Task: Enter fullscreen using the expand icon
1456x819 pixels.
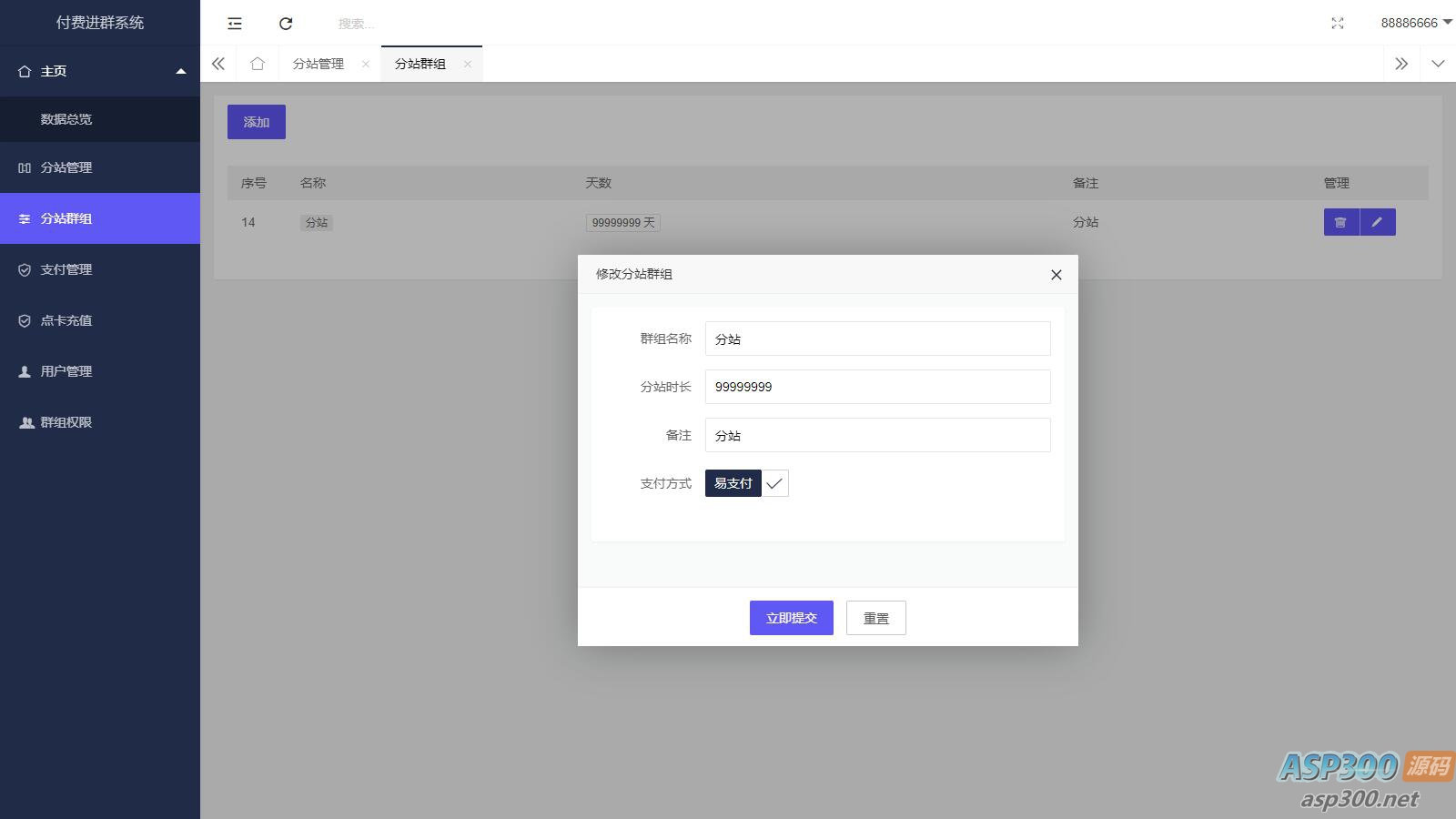Action: [1337, 24]
